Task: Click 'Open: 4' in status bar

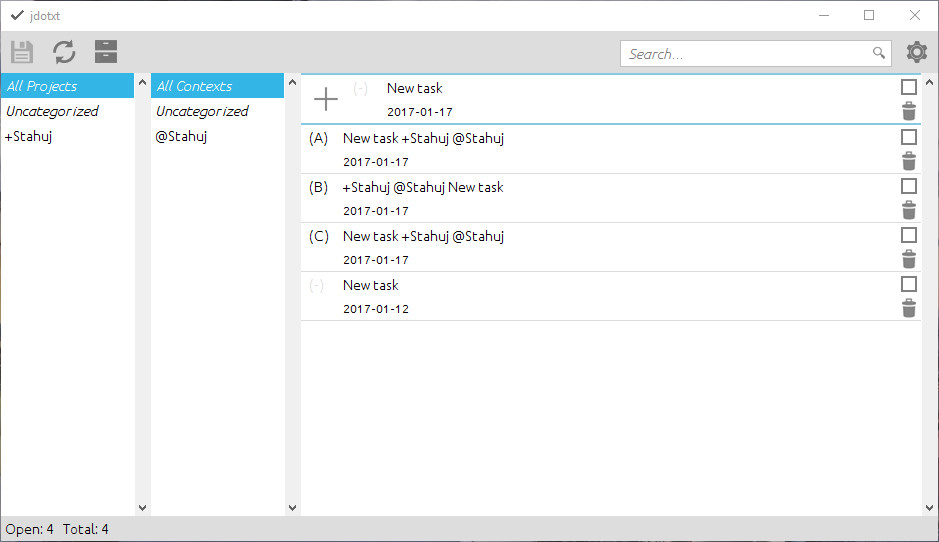Action: click(x=29, y=529)
